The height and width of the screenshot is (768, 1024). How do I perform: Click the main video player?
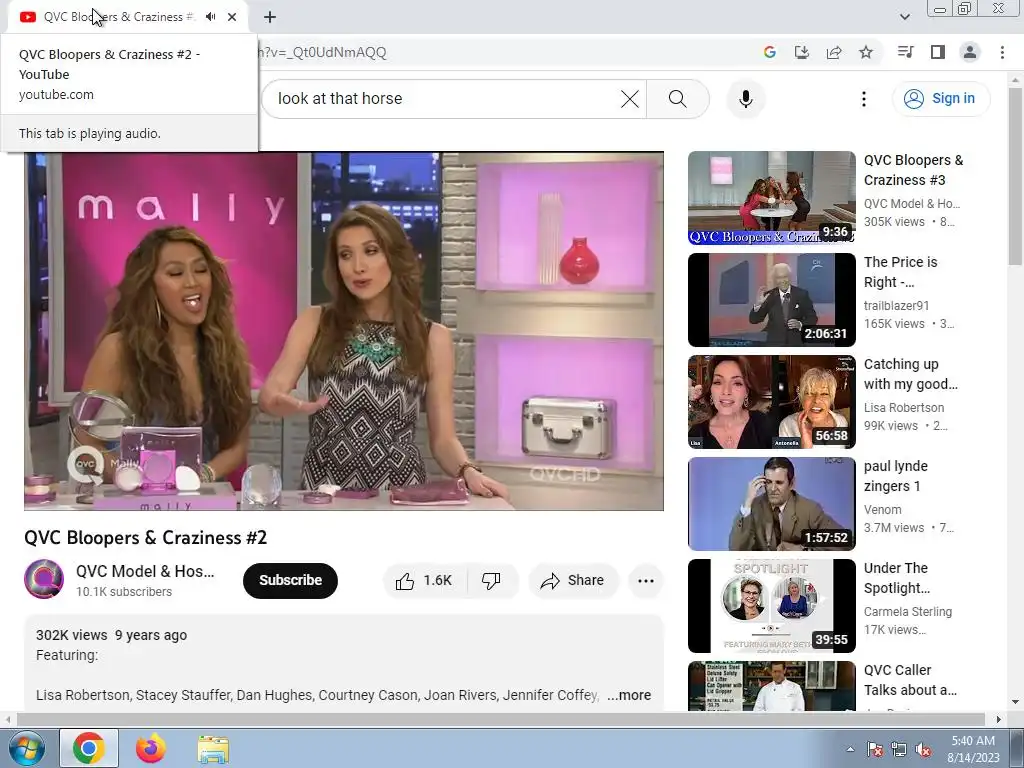point(344,331)
